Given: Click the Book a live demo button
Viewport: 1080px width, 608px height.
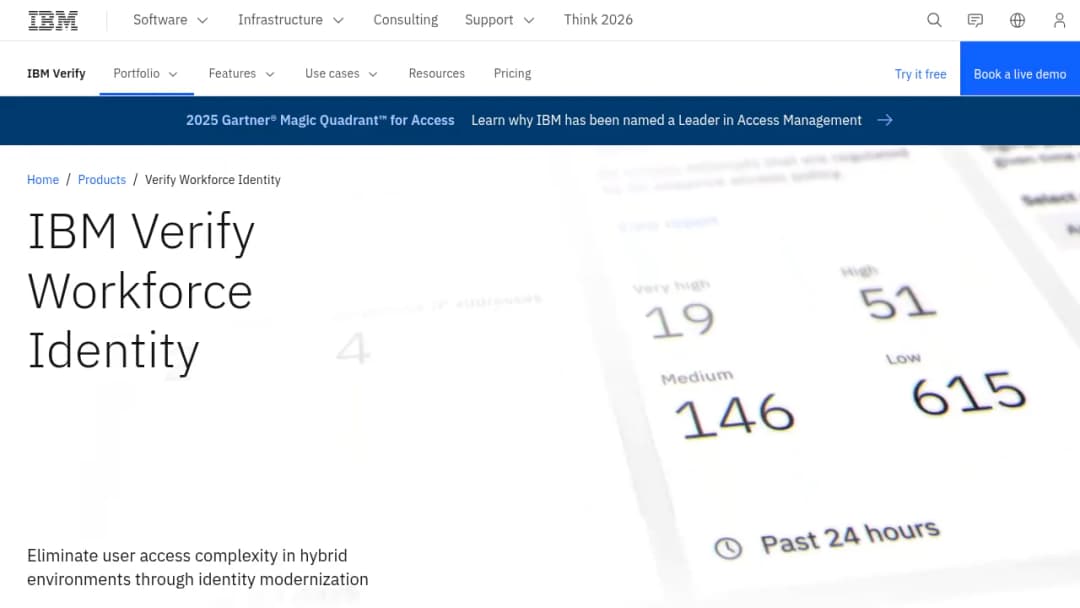Looking at the screenshot, I should [x=1020, y=68].
